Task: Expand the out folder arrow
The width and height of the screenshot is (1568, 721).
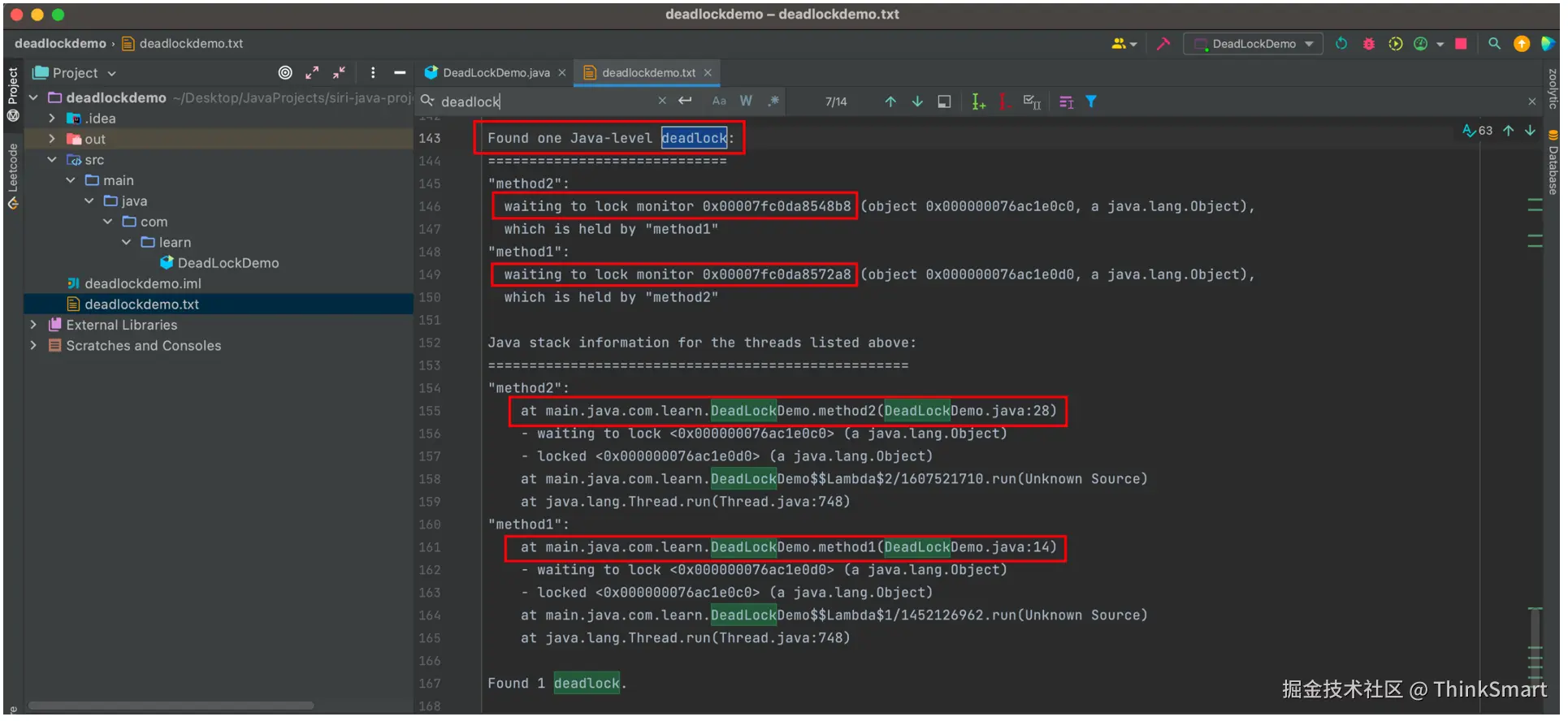Action: [x=52, y=139]
